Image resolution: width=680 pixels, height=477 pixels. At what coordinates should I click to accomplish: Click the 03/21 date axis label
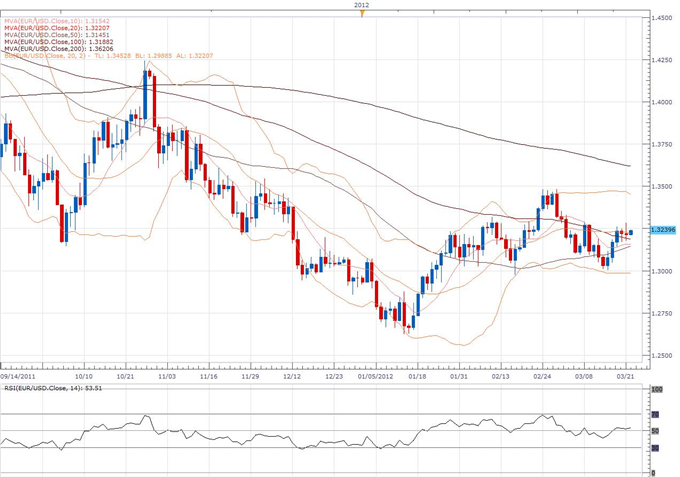point(627,378)
